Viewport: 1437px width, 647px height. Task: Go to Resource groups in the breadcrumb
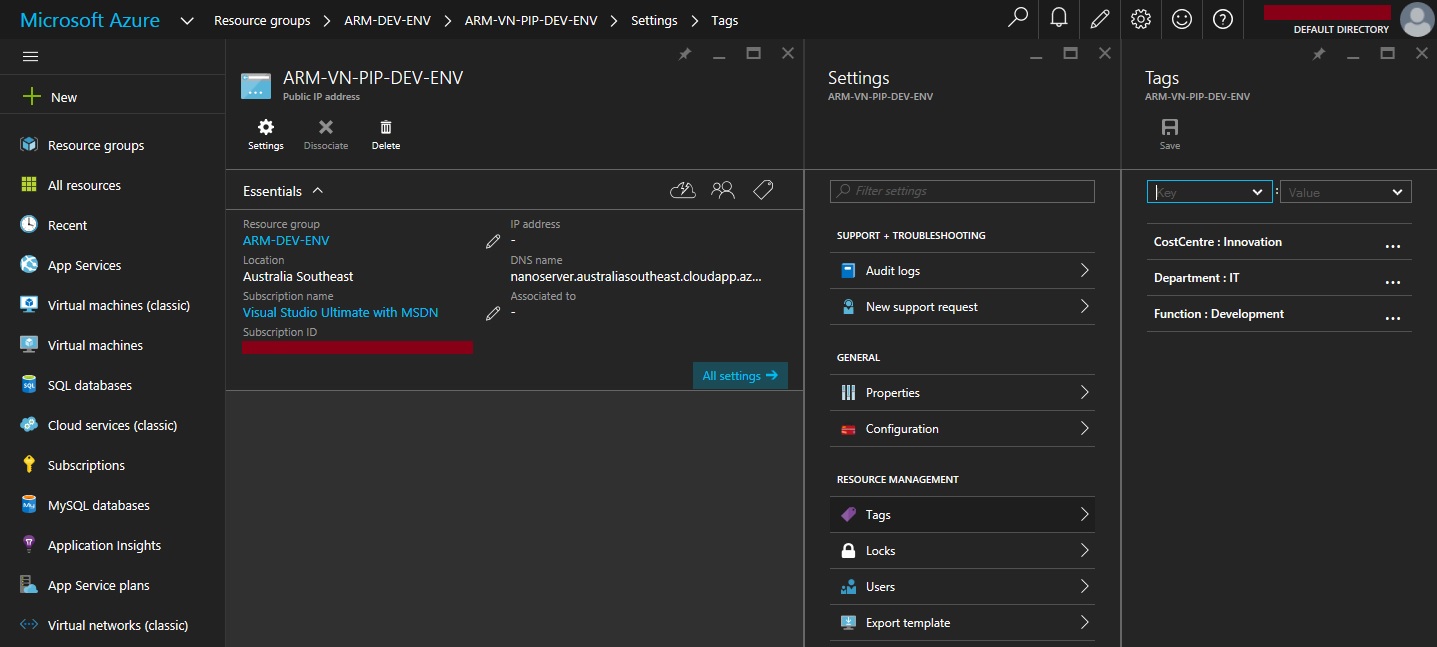[262, 20]
